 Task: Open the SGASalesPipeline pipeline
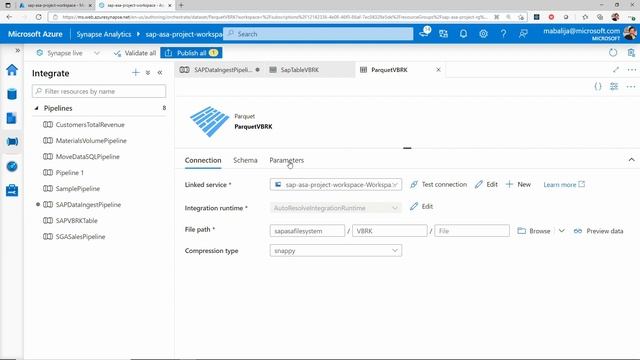pos(80,236)
